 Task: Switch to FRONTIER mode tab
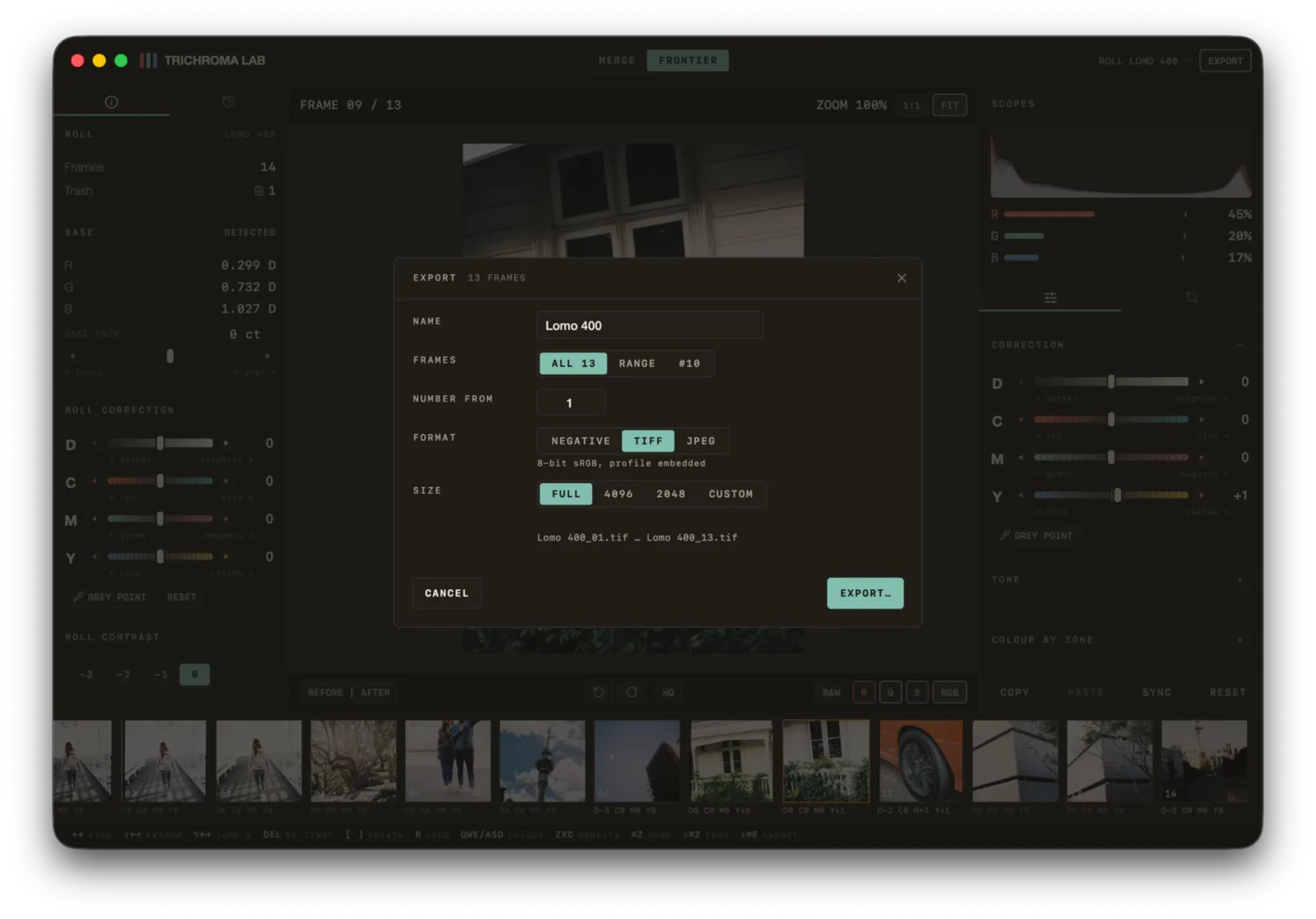[x=688, y=61]
